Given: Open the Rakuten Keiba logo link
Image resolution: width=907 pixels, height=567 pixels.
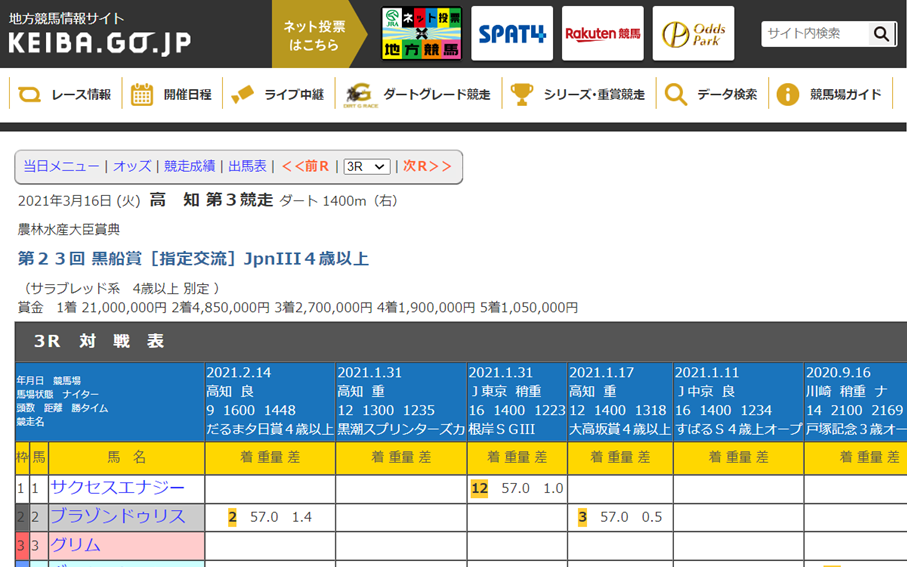Looking at the screenshot, I should click(x=602, y=34).
